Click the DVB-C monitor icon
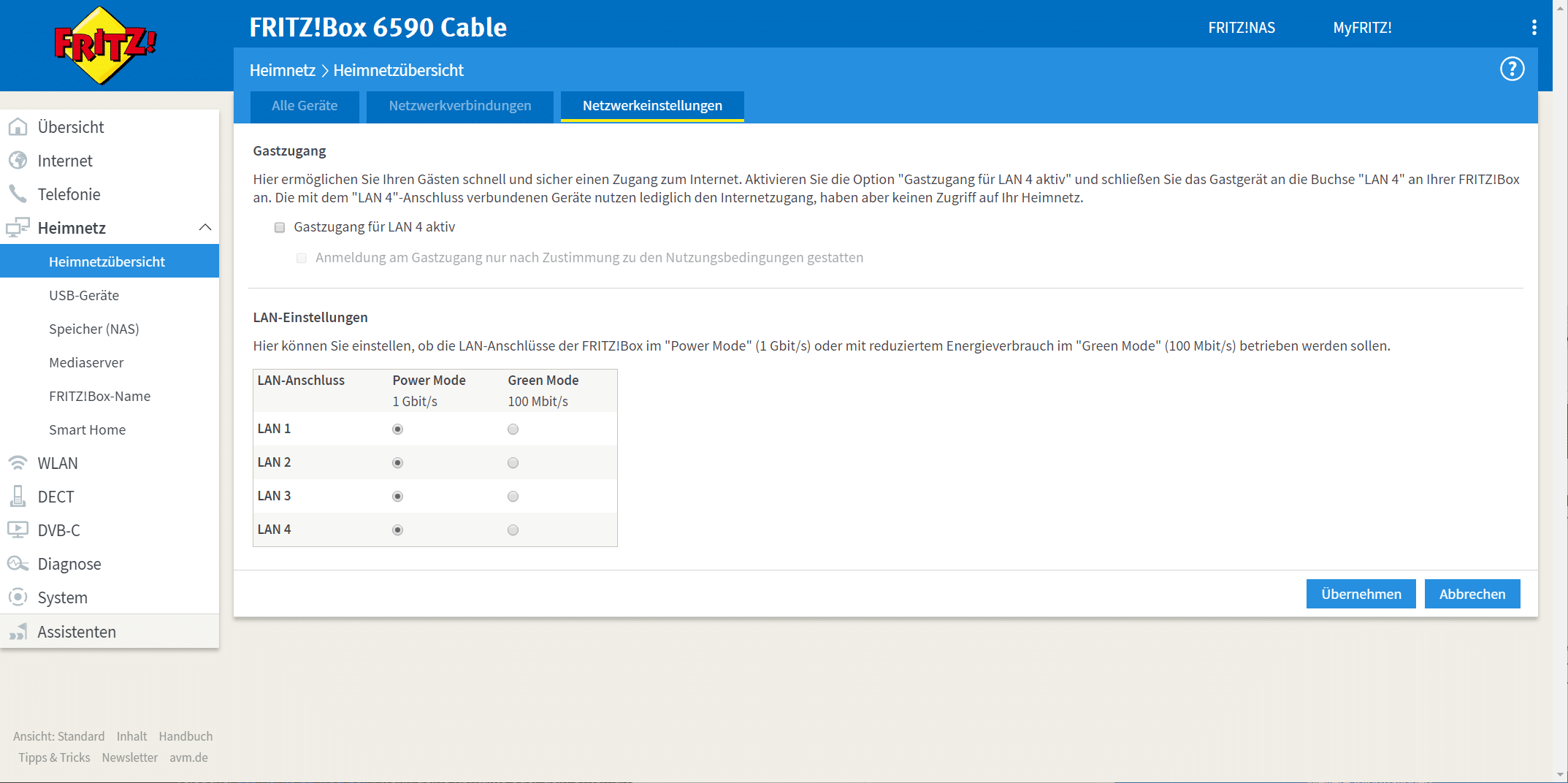 click(x=18, y=530)
